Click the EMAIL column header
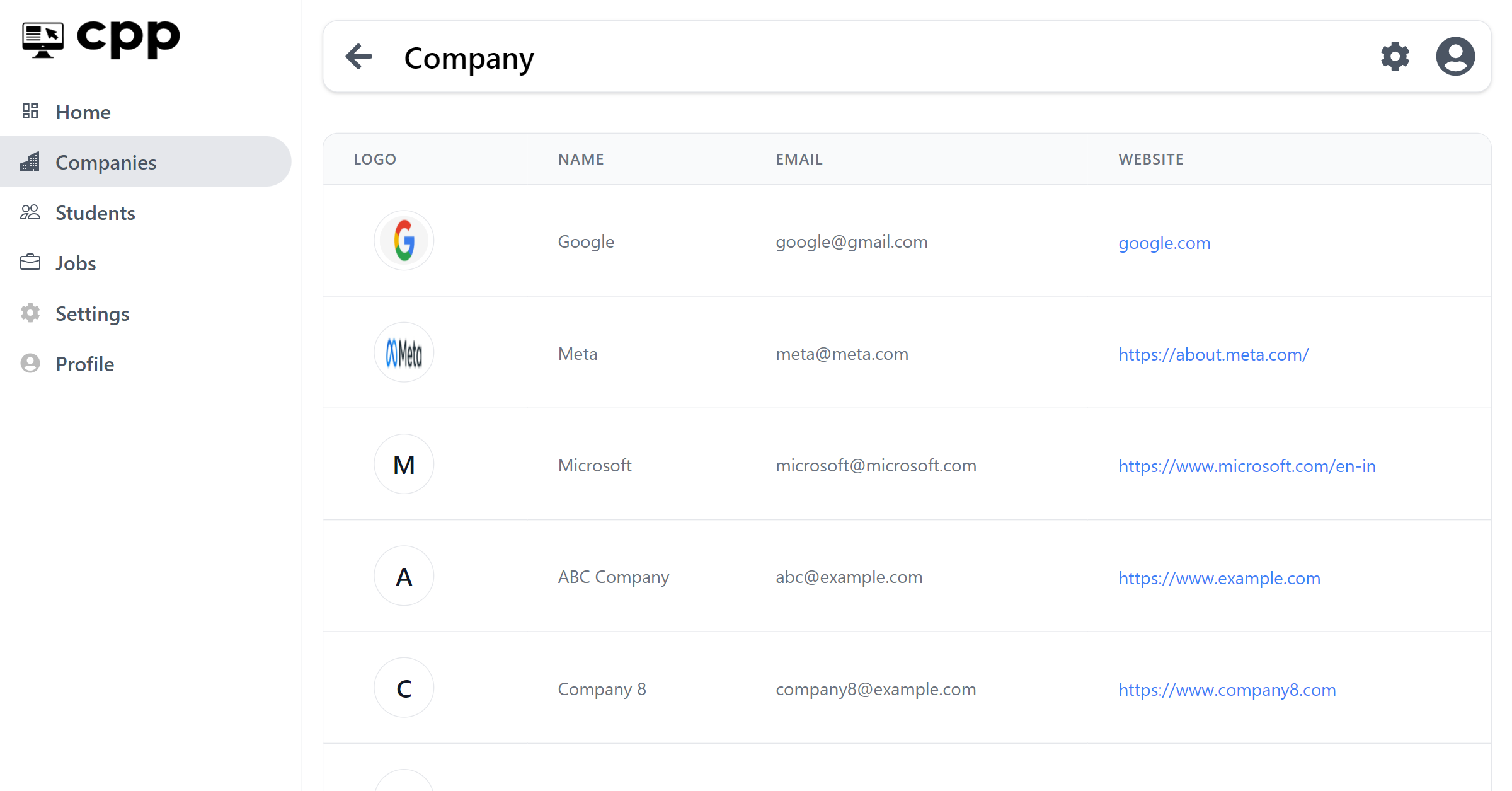The width and height of the screenshot is (1512, 791). [x=799, y=159]
